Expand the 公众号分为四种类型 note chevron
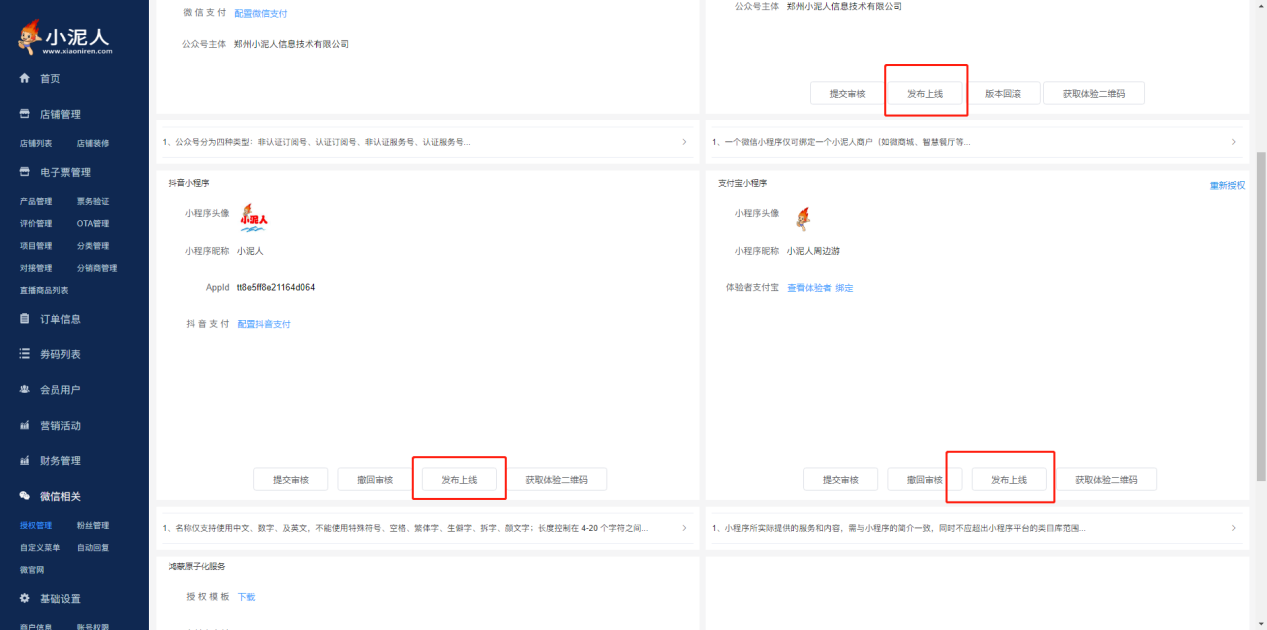The image size is (1267, 630). pyautogui.click(x=684, y=142)
